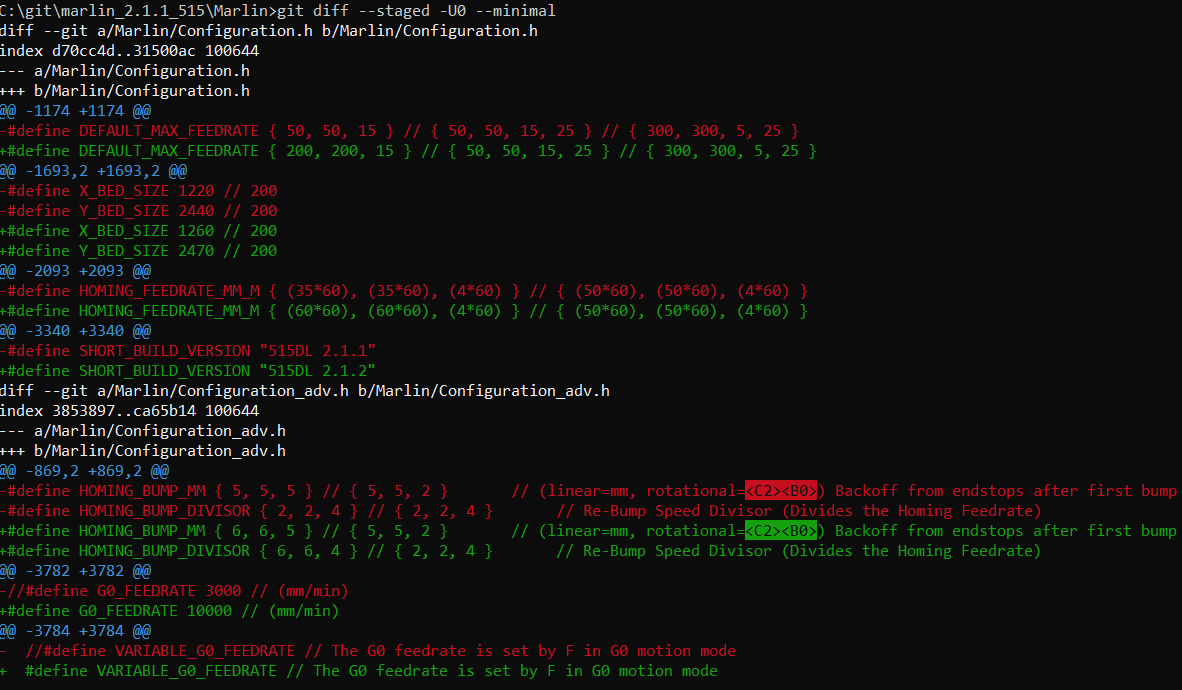Screen dimensions: 1182x690
Task: Click added '#define VARIABLE_G0_FEEDRATE' line
Action: pos(359,670)
